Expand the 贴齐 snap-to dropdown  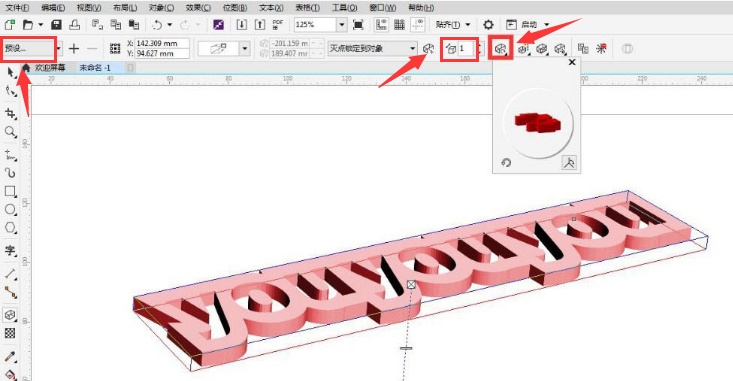(x=453, y=25)
